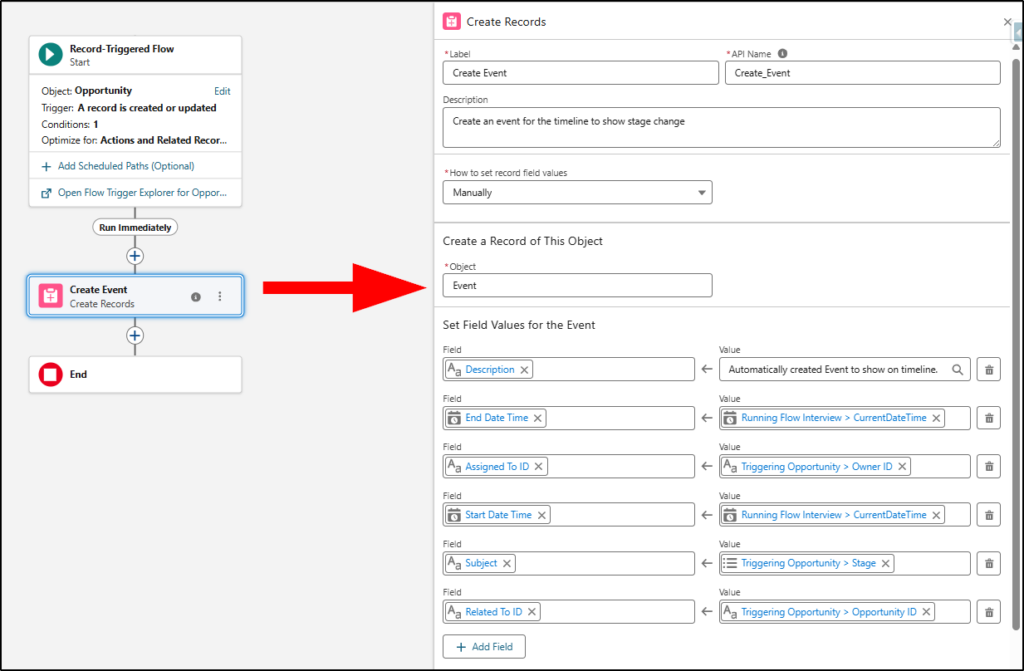This screenshot has height=671, width=1024.
Task: Click the red End element icon
Action: click(x=50, y=375)
